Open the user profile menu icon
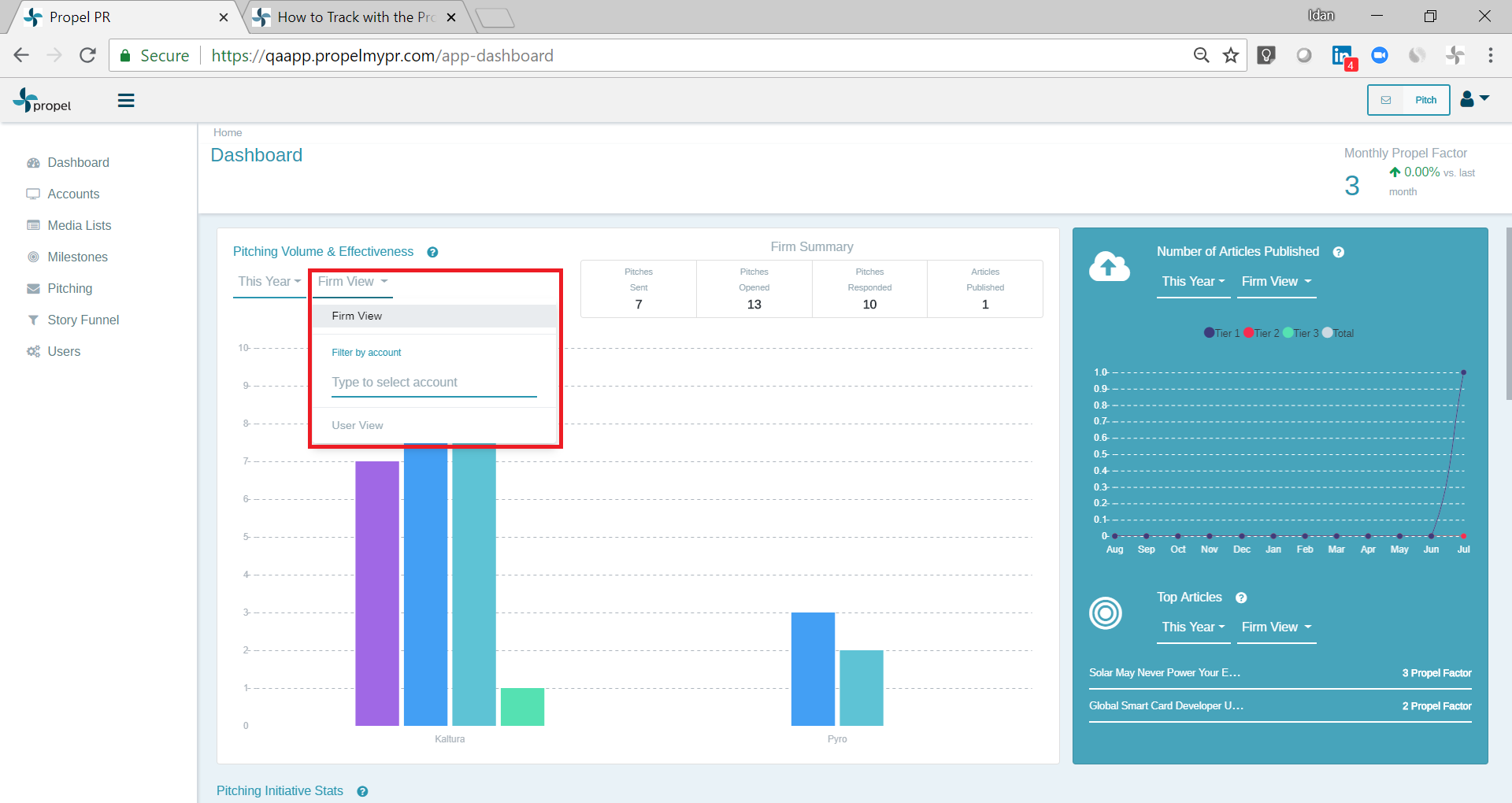The image size is (1512, 803). [x=1474, y=99]
